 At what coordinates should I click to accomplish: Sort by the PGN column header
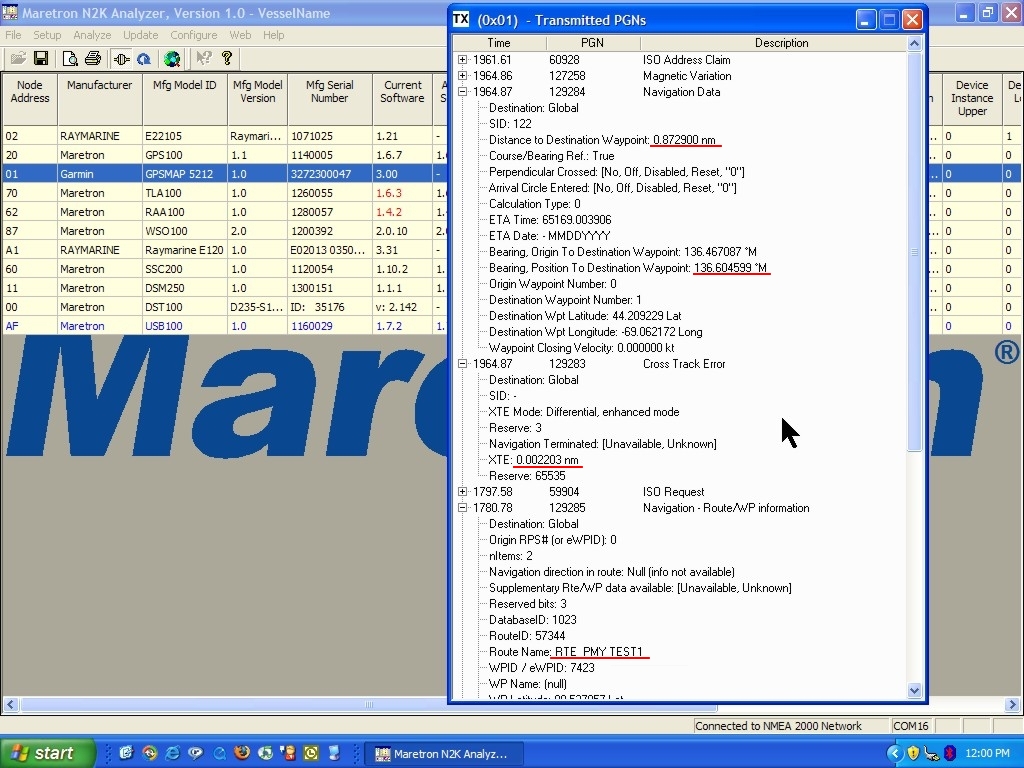pos(592,43)
